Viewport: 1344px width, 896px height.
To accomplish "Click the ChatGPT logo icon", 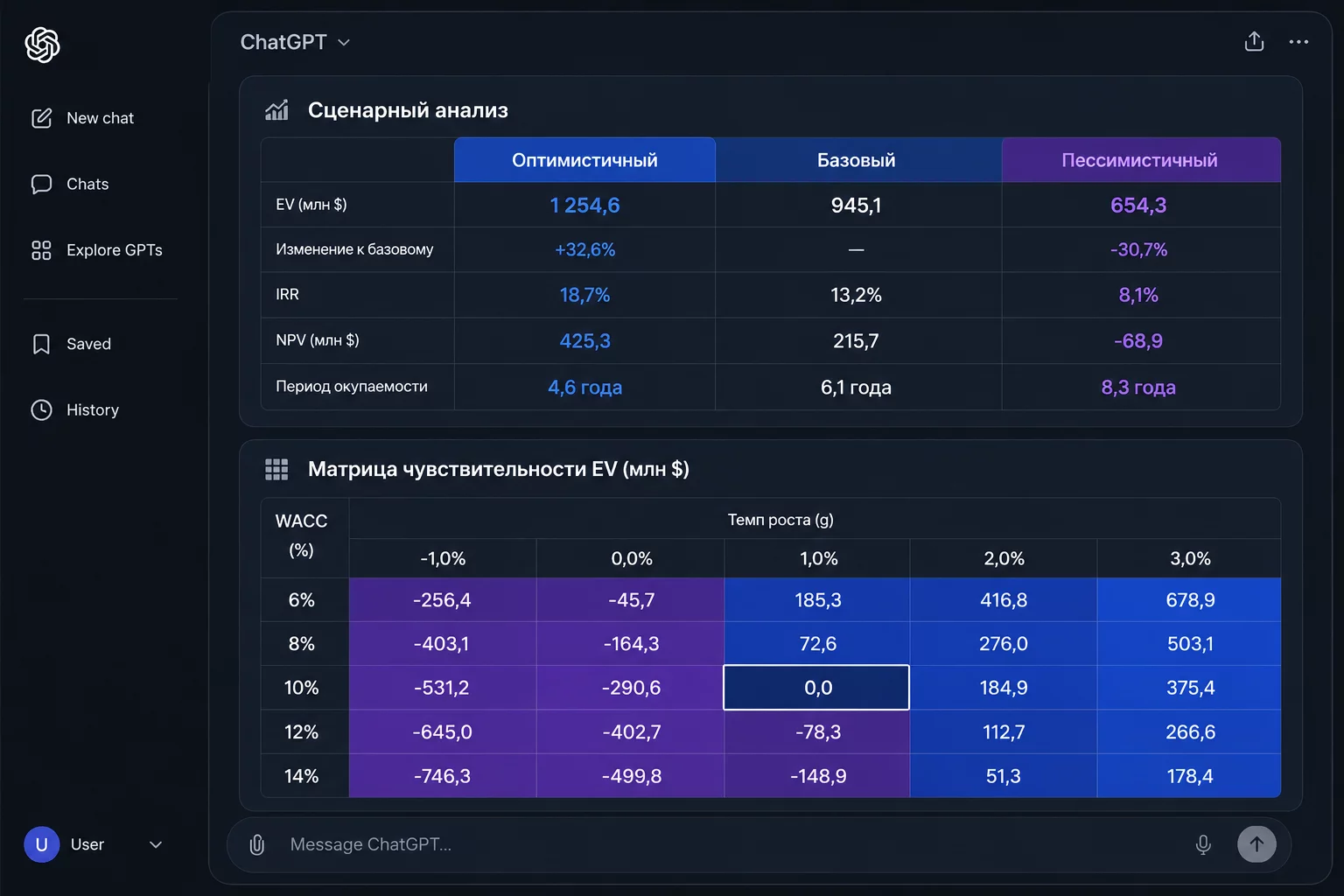I will (43, 45).
